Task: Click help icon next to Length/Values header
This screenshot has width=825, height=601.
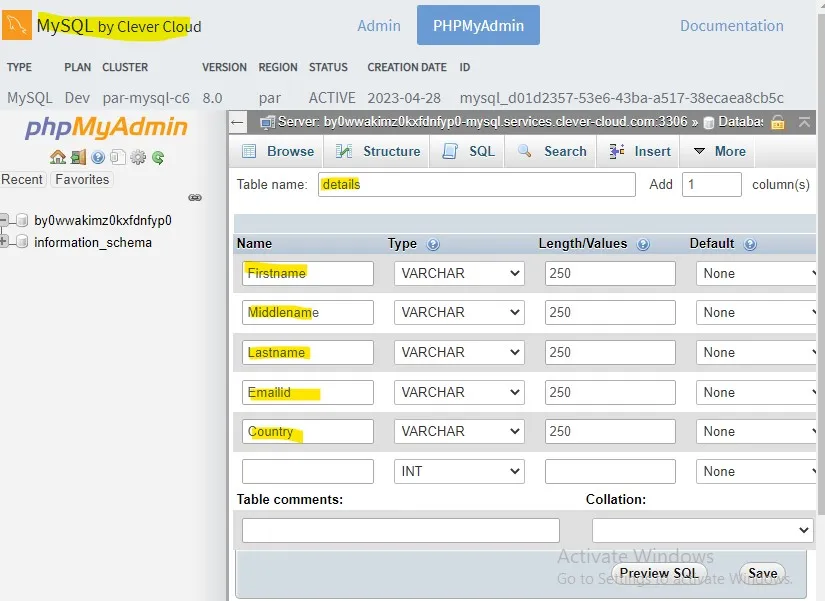Action: 643,244
